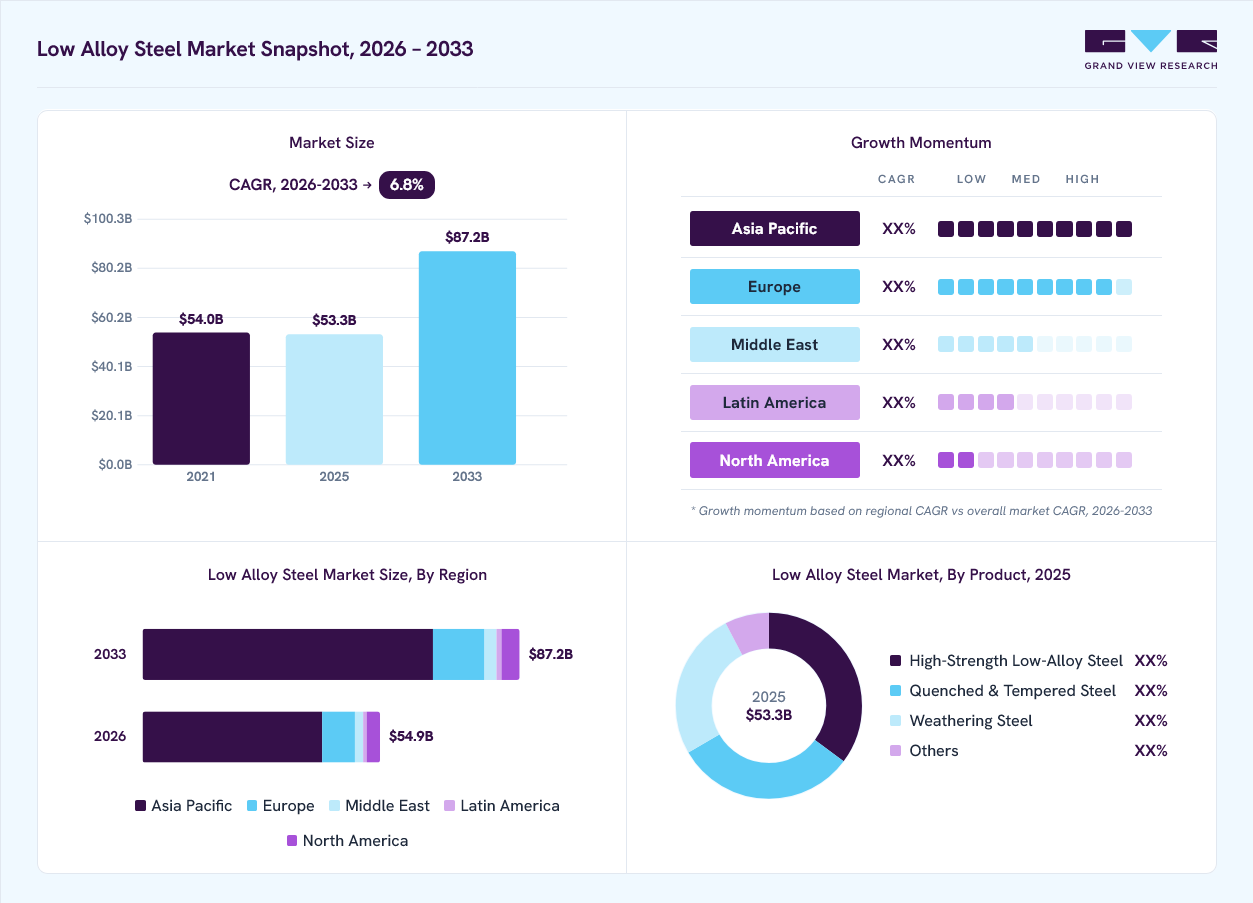Click High-Strength Low-Alloy Steel legend swatch
Viewport: 1253px width, 903px height.
[895, 661]
